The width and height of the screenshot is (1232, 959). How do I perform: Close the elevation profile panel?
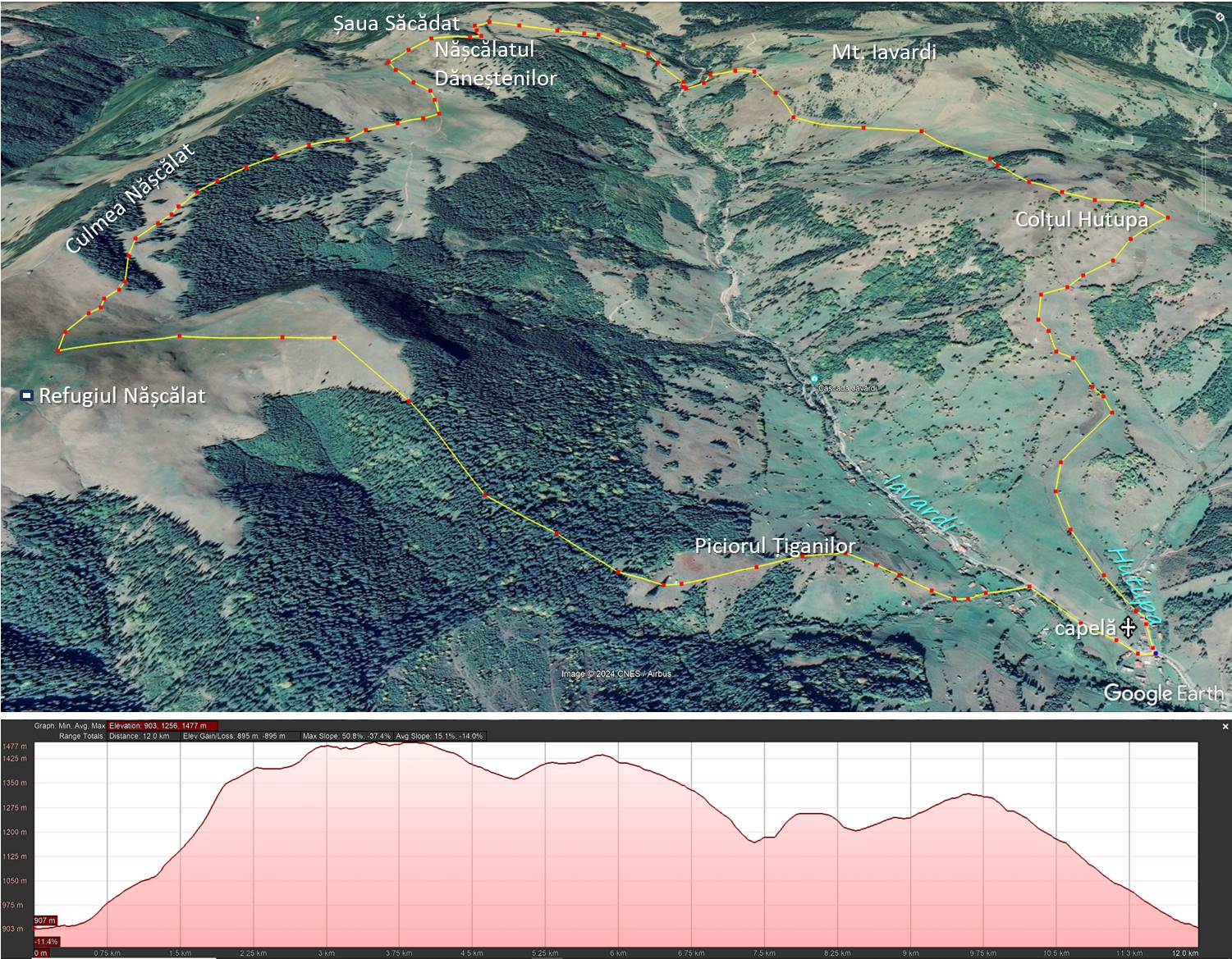[x=1225, y=726]
